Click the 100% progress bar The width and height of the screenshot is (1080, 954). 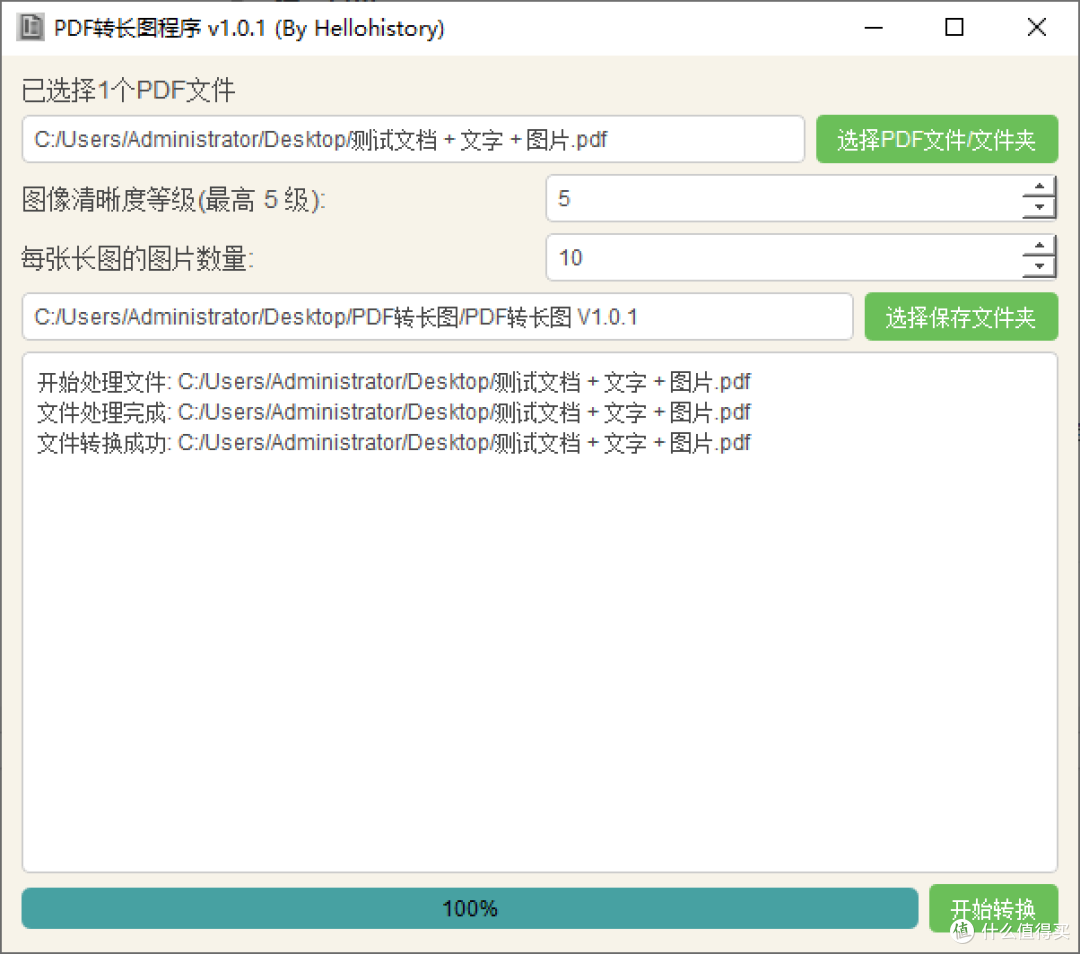(x=470, y=909)
